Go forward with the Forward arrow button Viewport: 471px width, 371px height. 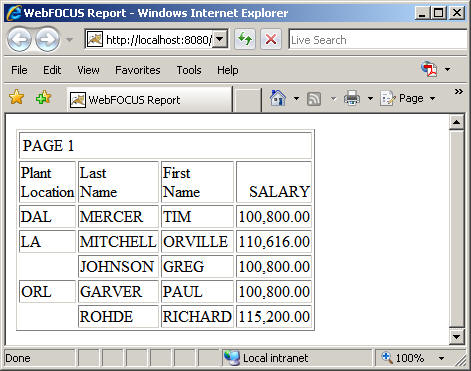coord(47,40)
